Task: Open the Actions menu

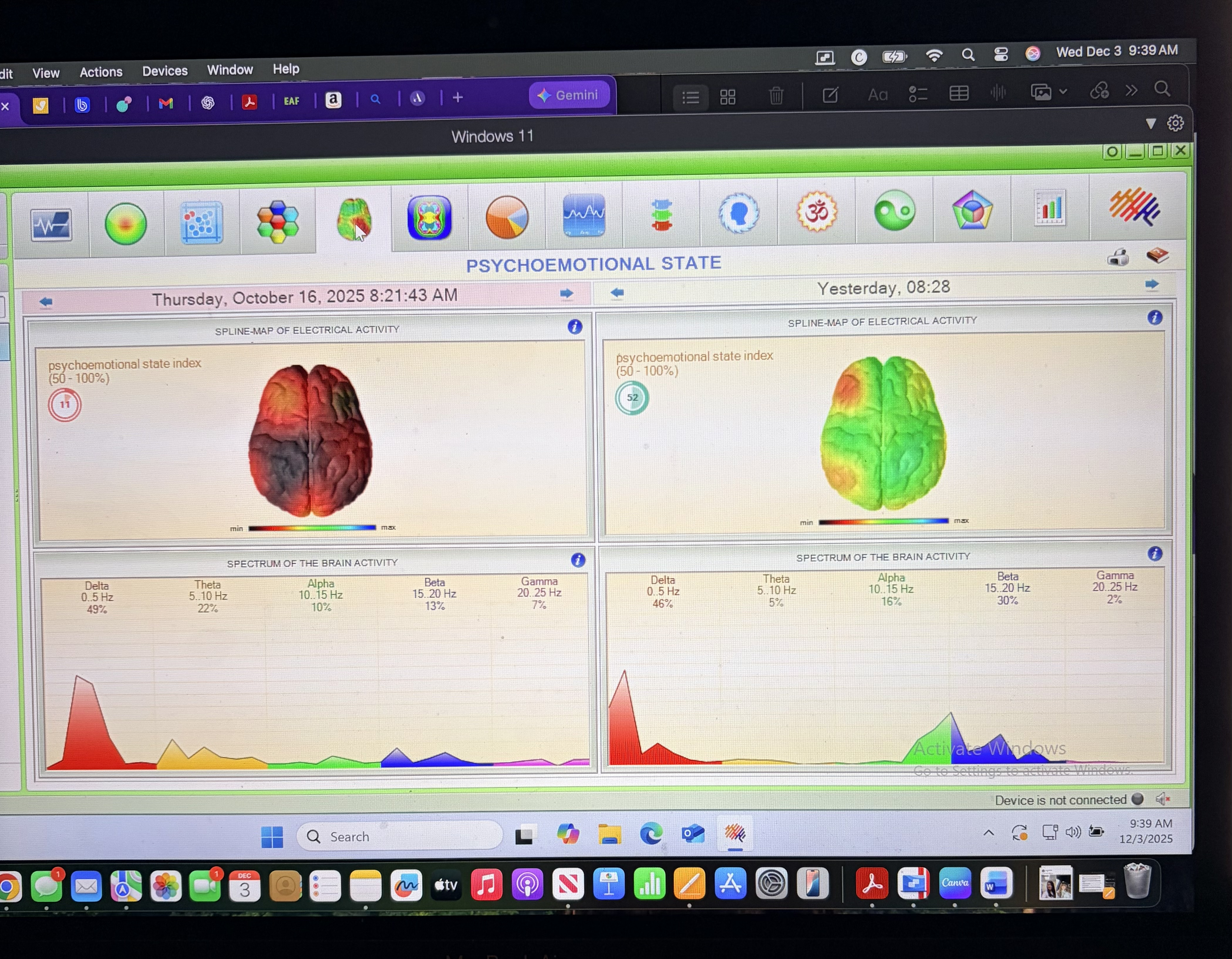Action: [x=101, y=72]
